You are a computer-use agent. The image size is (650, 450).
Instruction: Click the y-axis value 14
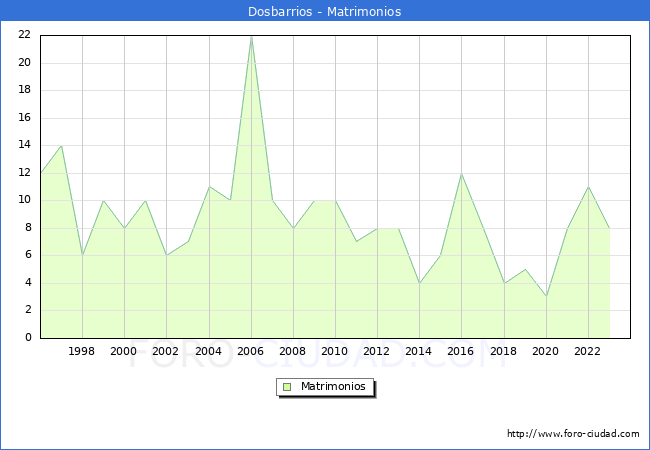click(25, 145)
